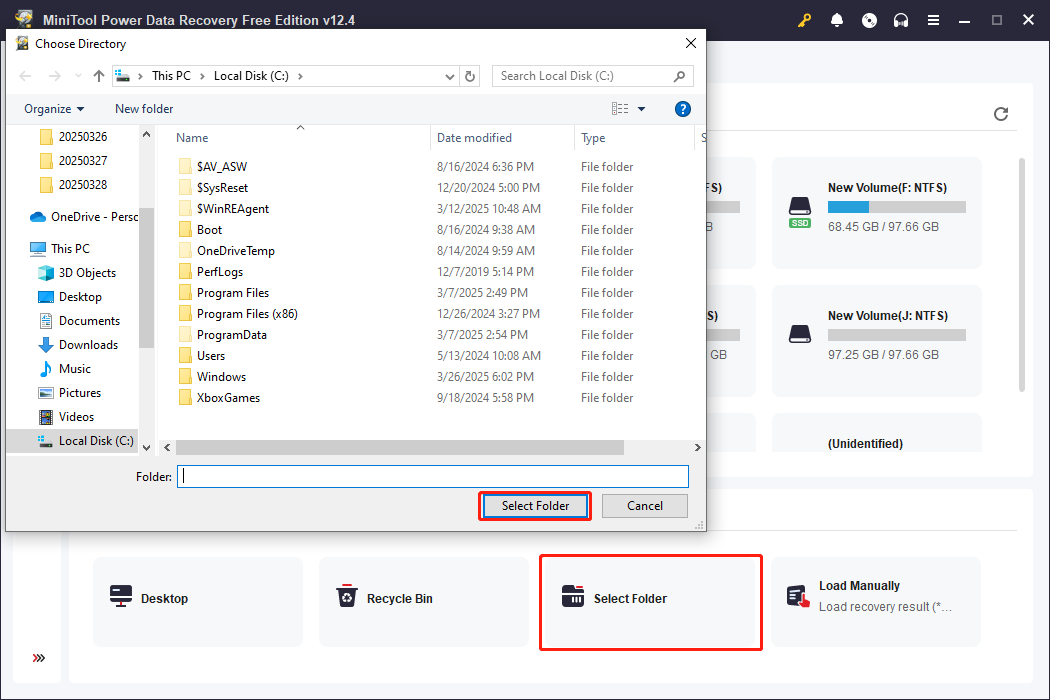Select 20250328 folder in navigation pane

click(x=74, y=185)
